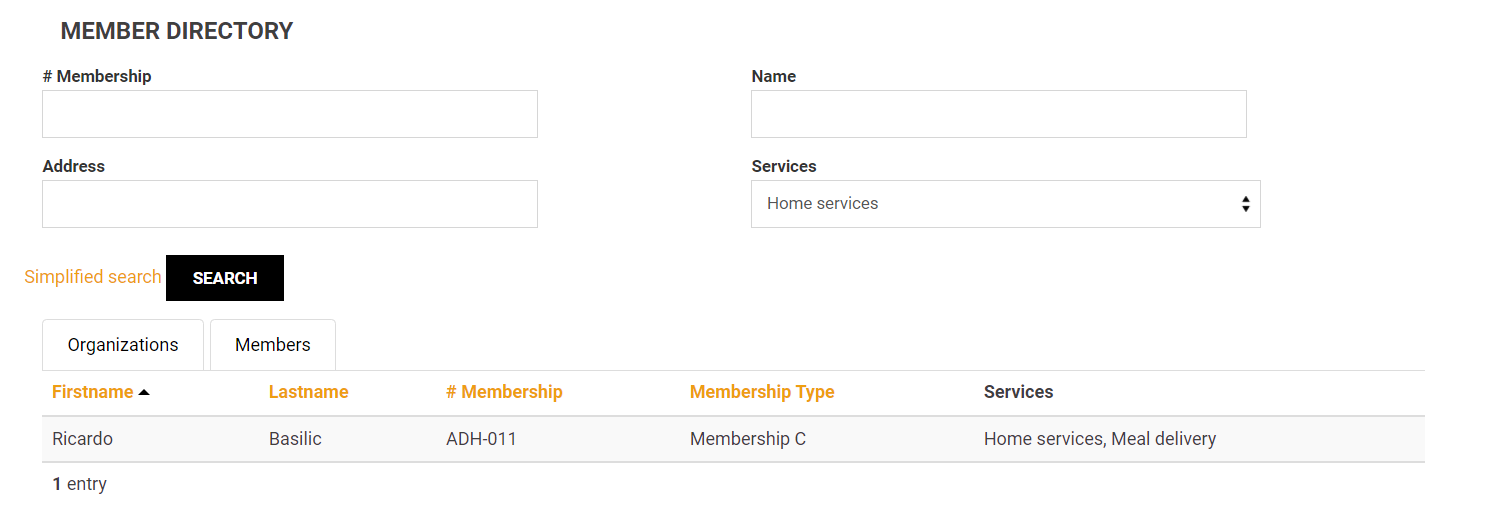Click the Home services, Meal delivery cell
1497x513 pixels.
click(1099, 439)
